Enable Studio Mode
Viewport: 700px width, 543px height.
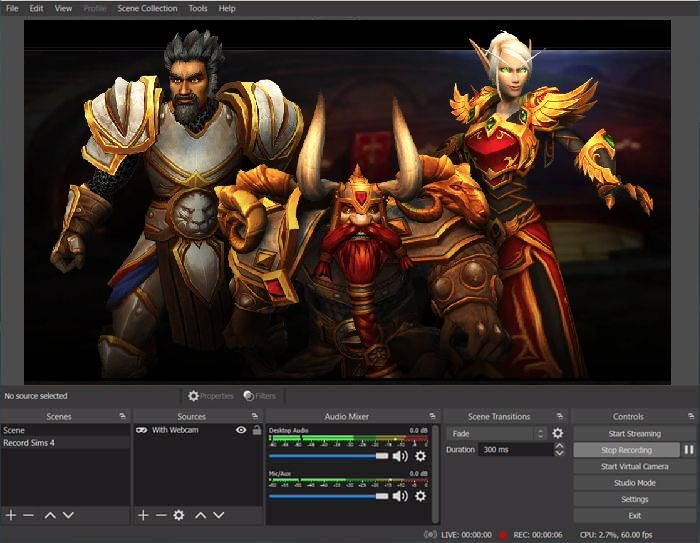(634, 483)
